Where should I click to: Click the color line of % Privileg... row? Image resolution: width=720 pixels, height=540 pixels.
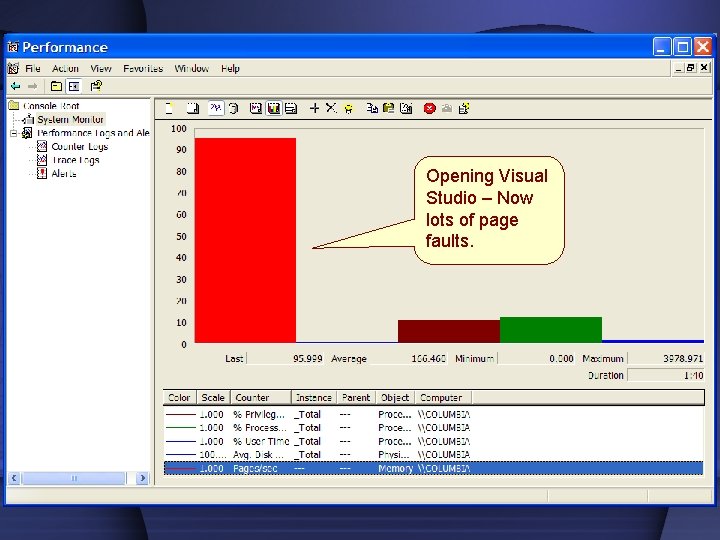coord(180,414)
